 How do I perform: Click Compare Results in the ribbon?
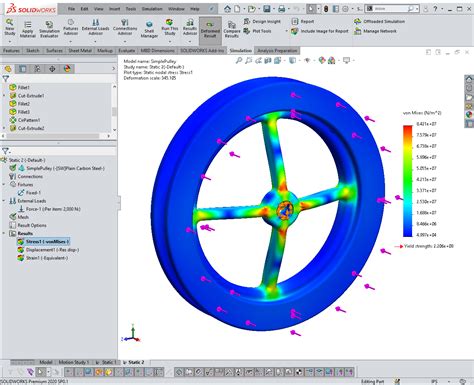232,29
